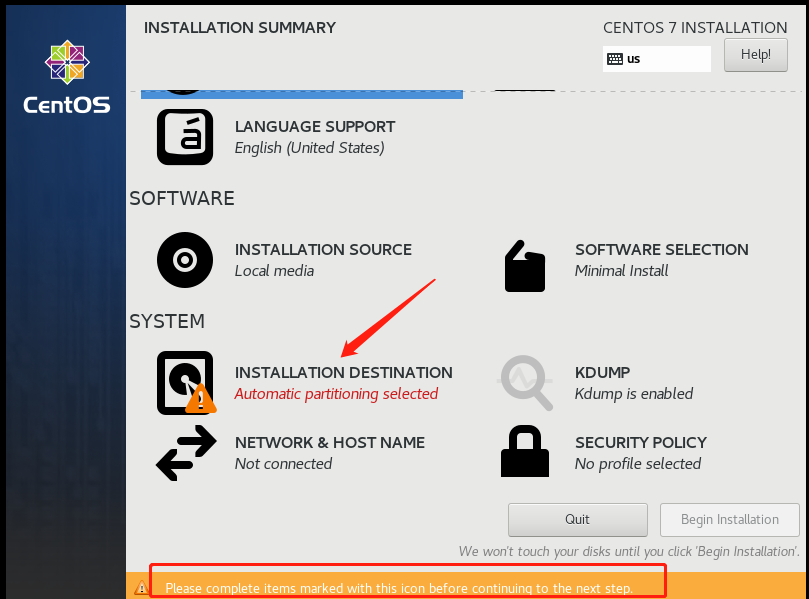Open the Language Support icon
The width and height of the screenshot is (809, 599).
coord(185,137)
